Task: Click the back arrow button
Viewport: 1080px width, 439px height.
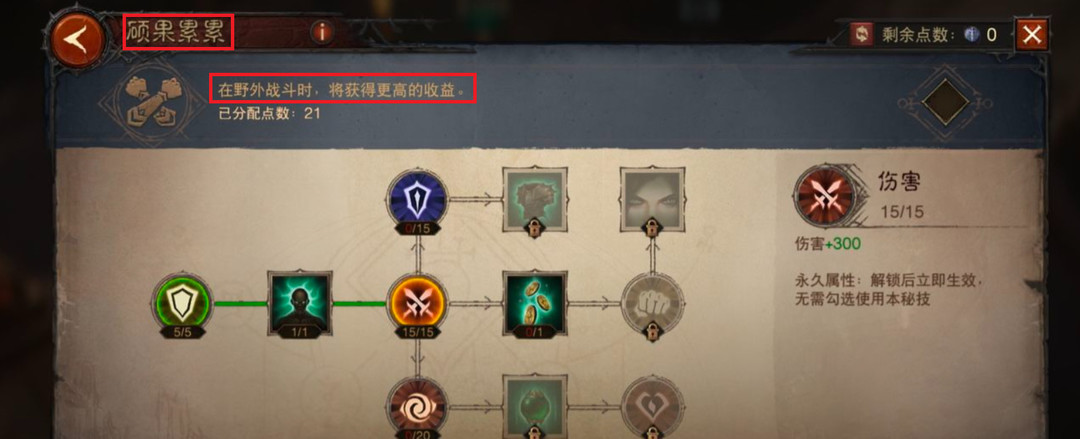Action: [x=76, y=41]
